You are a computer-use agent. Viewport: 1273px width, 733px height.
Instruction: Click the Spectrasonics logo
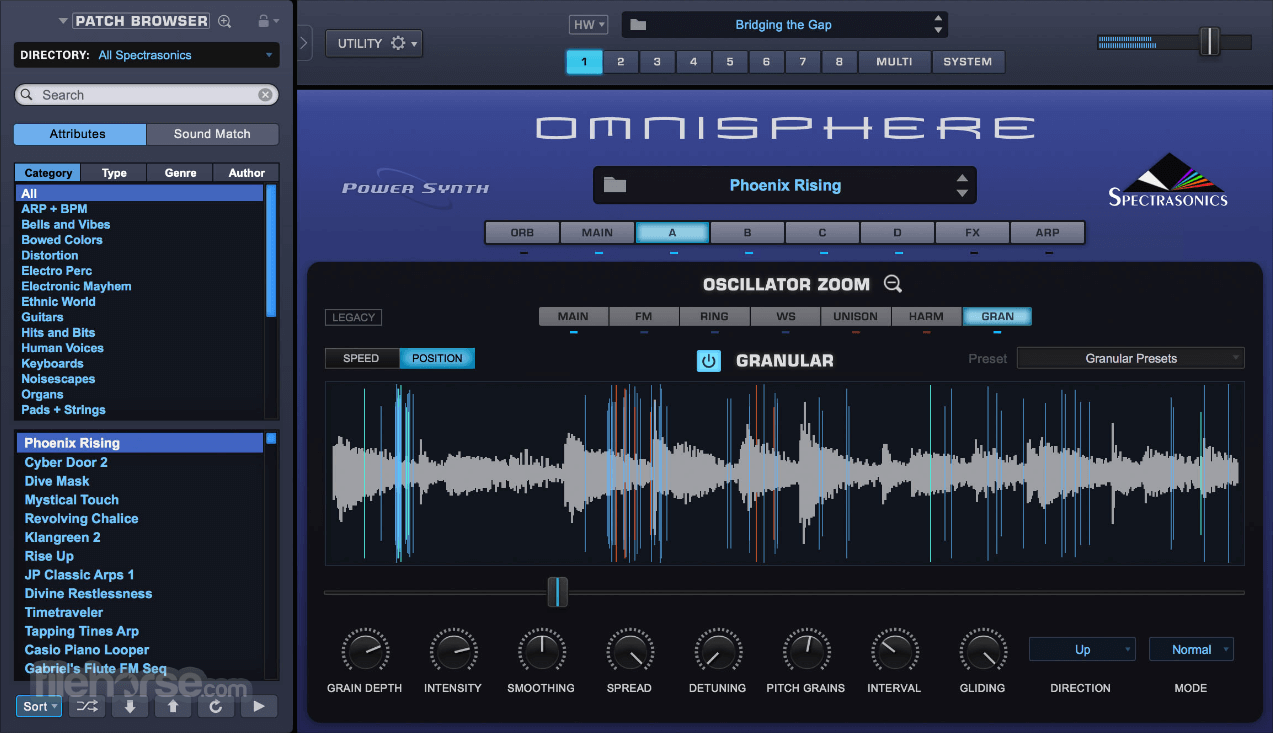(x=1168, y=180)
